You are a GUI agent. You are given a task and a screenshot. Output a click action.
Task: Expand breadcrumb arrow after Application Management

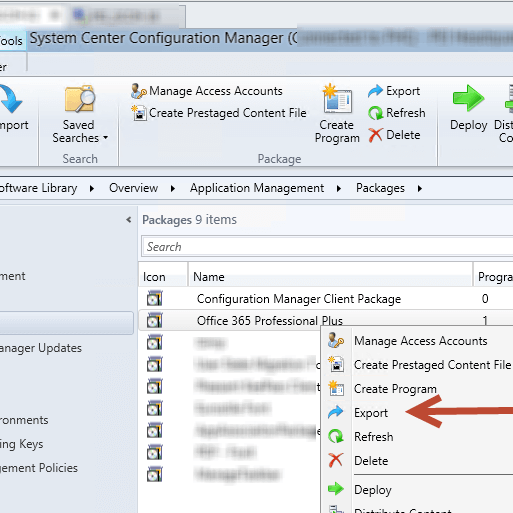(x=339, y=188)
